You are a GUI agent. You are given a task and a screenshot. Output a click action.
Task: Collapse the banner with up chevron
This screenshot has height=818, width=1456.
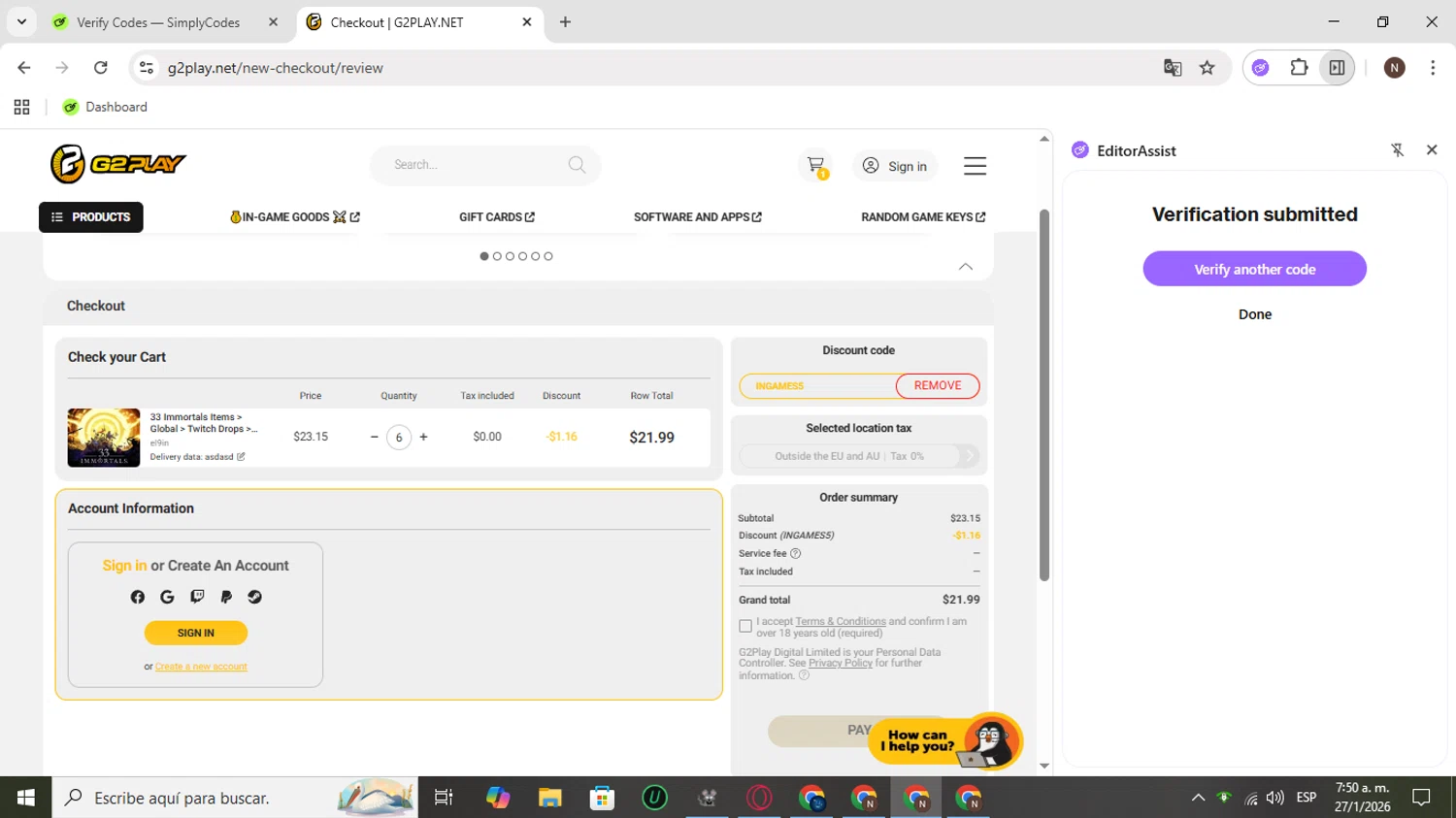point(966,267)
